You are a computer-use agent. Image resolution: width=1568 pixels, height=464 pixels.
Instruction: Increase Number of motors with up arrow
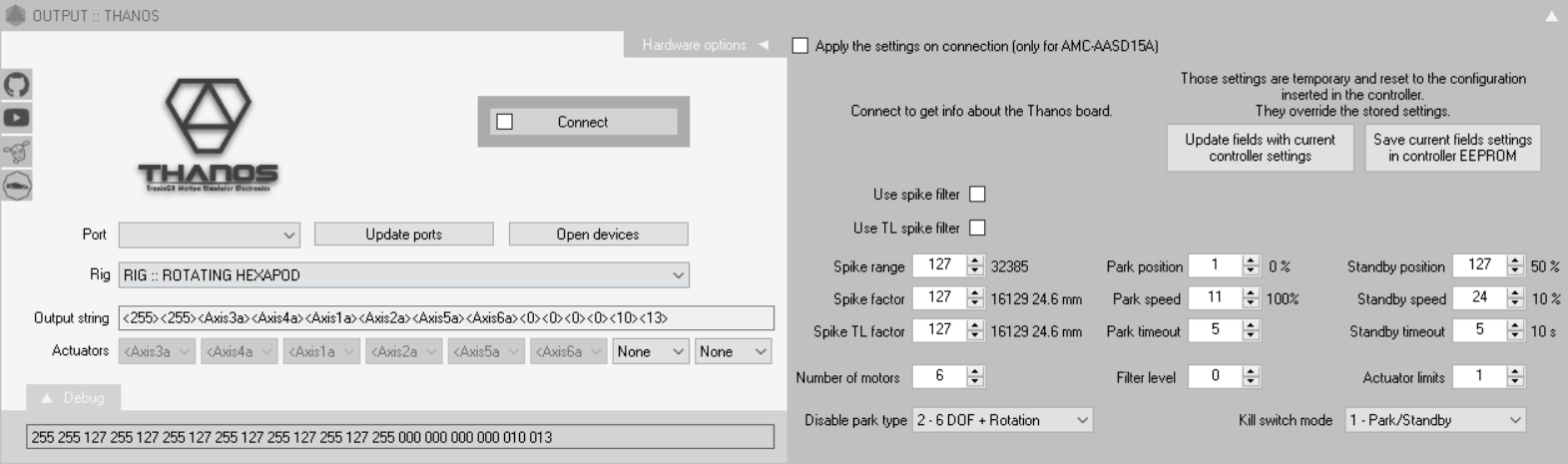tap(975, 371)
